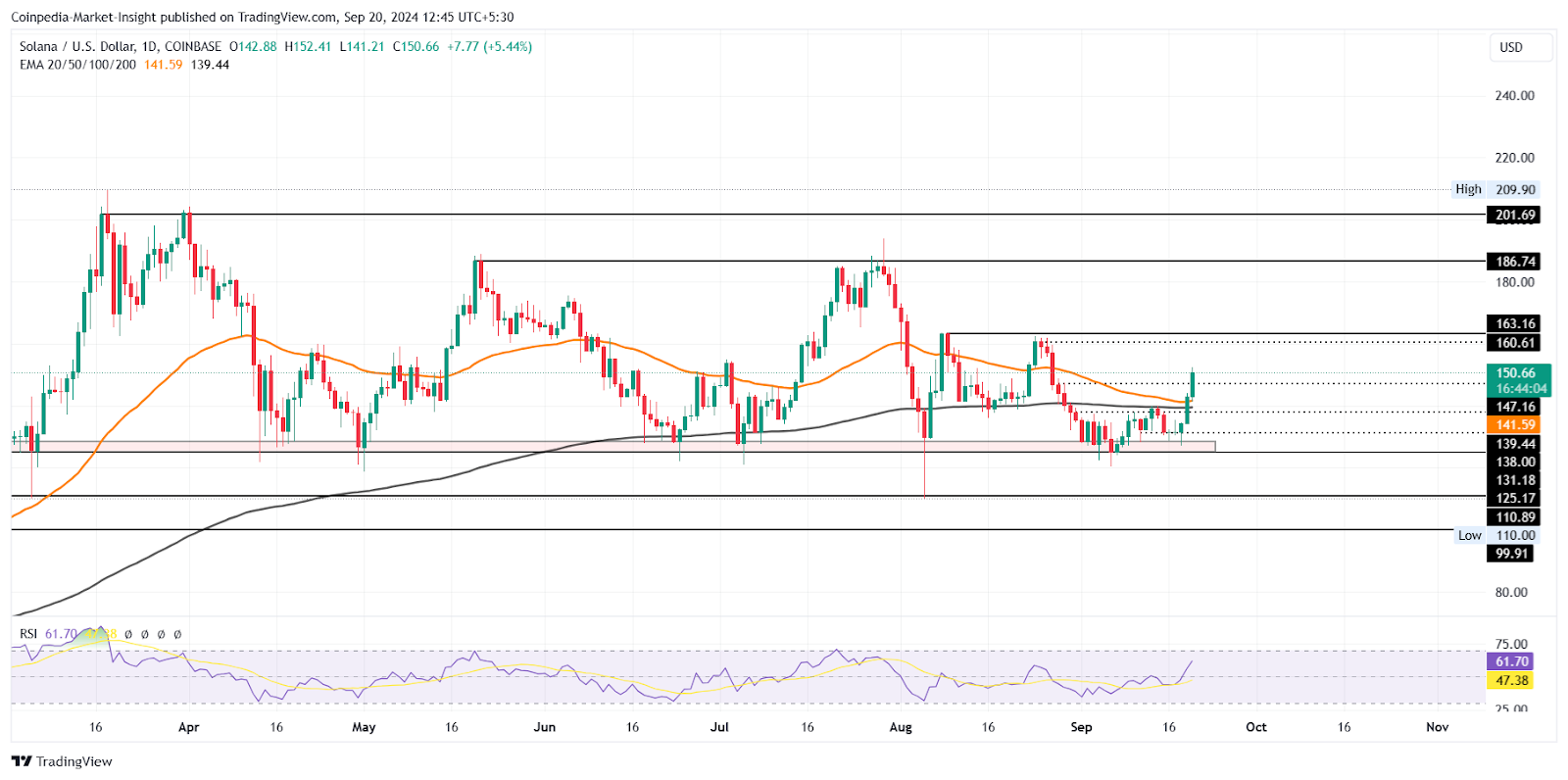This screenshot has height=780, width=1568.
Task: Click the Oct label on time axis
Action: tap(1256, 727)
